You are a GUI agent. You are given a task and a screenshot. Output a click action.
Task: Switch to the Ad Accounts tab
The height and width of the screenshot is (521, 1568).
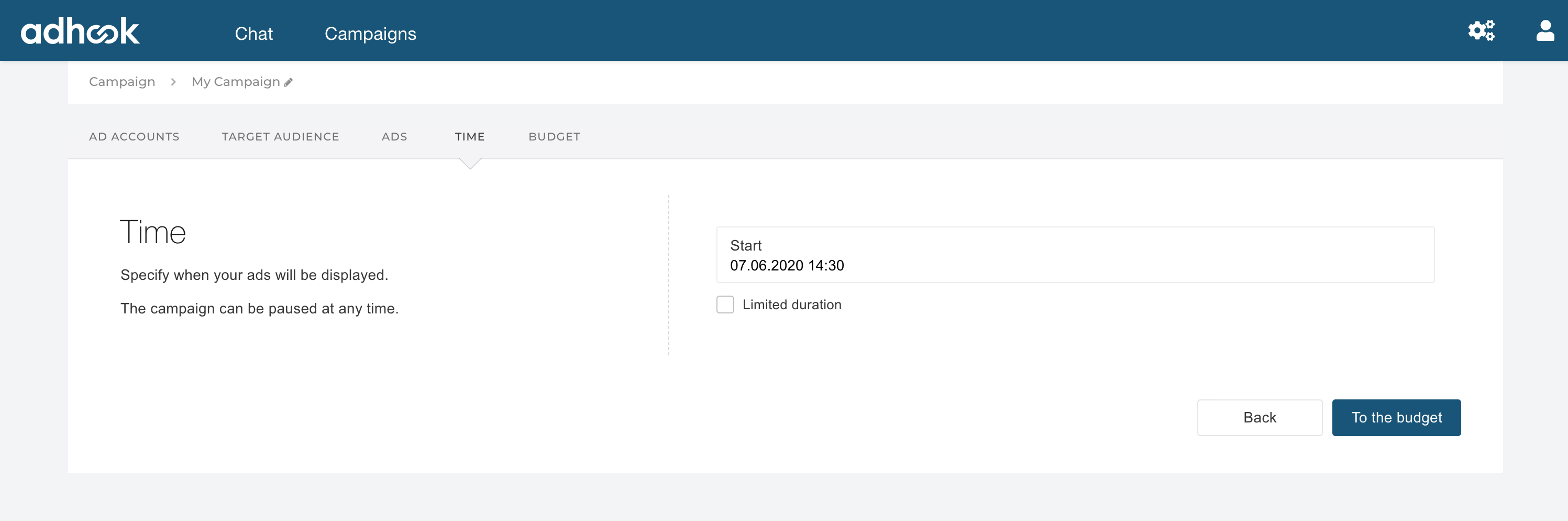pyautogui.click(x=134, y=136)
